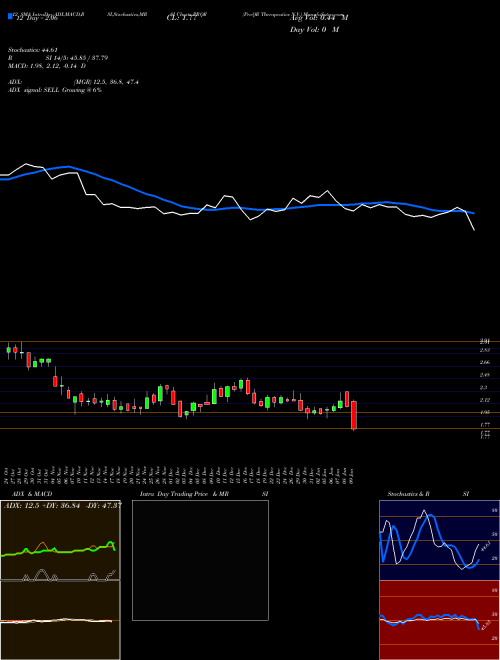Click the 'ADX signal: SELL Growing @ 6%' text
The height and width of the screenshot is (660, 500).
click(55, 90)
